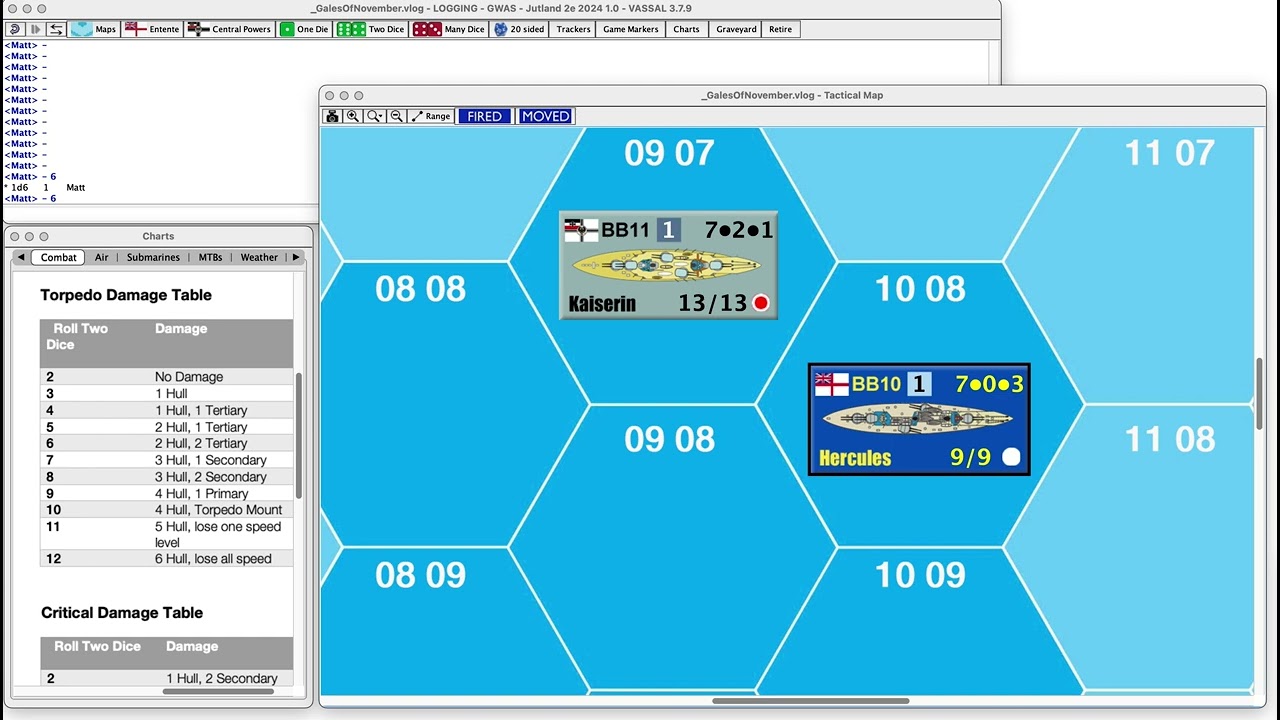The image size is (1280, 720).
Task: Click hex label 09 08
Action: (x=669, y=439)
